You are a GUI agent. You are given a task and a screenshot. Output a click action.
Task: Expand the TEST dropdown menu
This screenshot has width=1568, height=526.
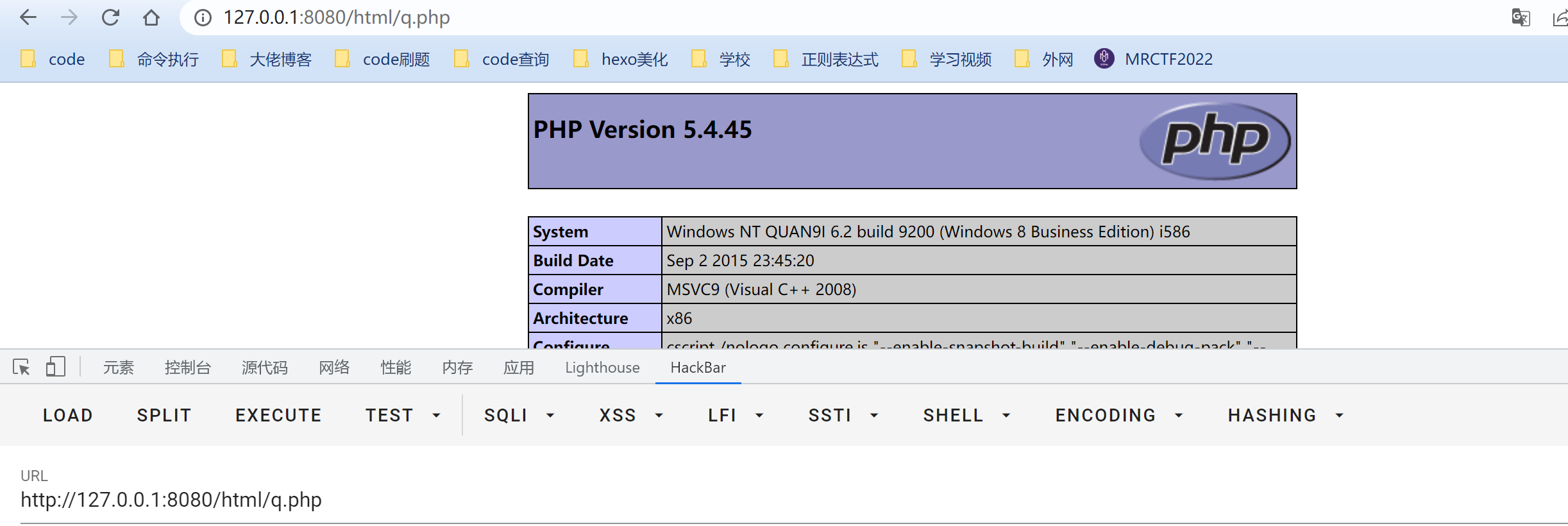click(403, 415)
